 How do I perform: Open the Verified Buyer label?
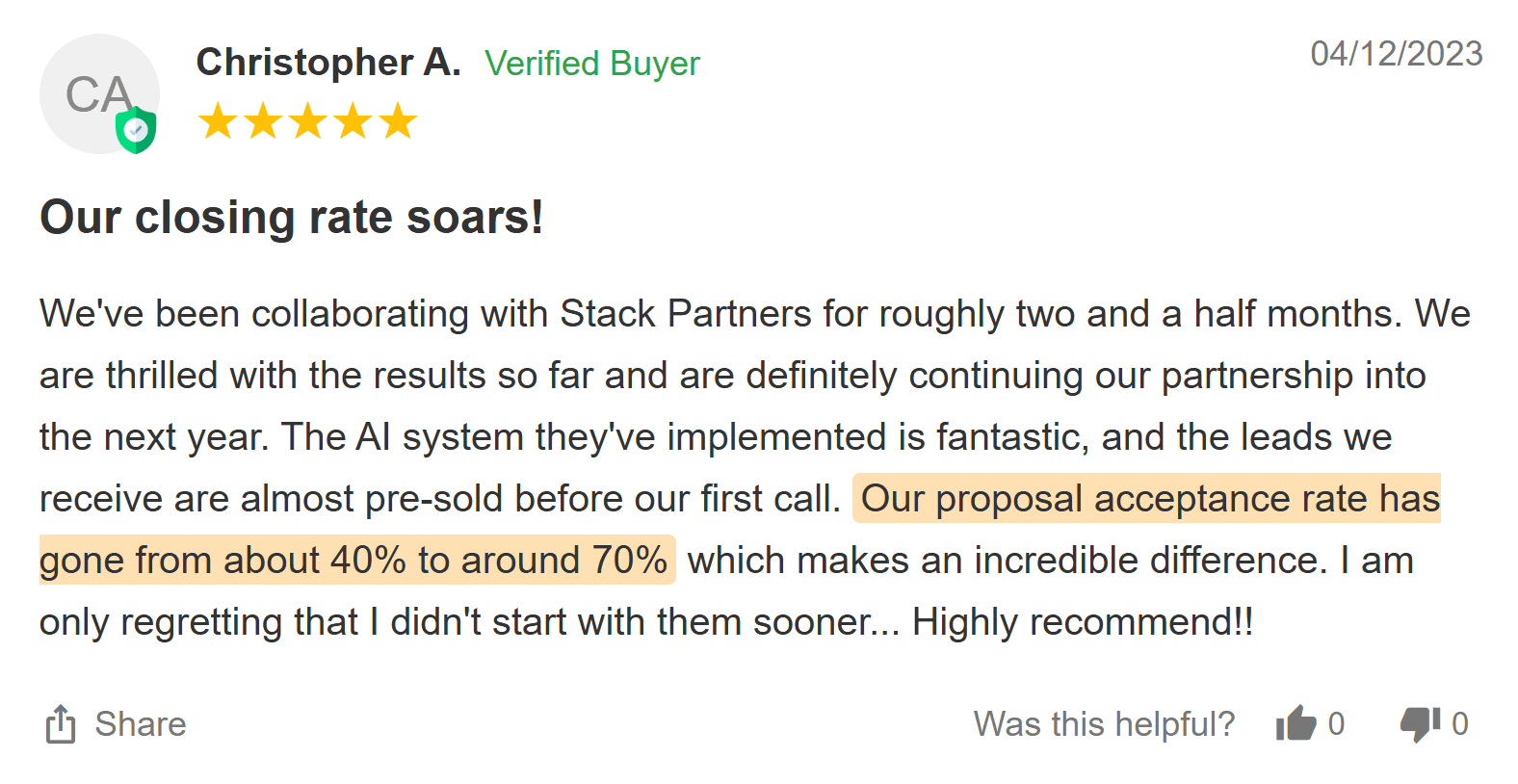pyautogui.click(x=593, y=64)
